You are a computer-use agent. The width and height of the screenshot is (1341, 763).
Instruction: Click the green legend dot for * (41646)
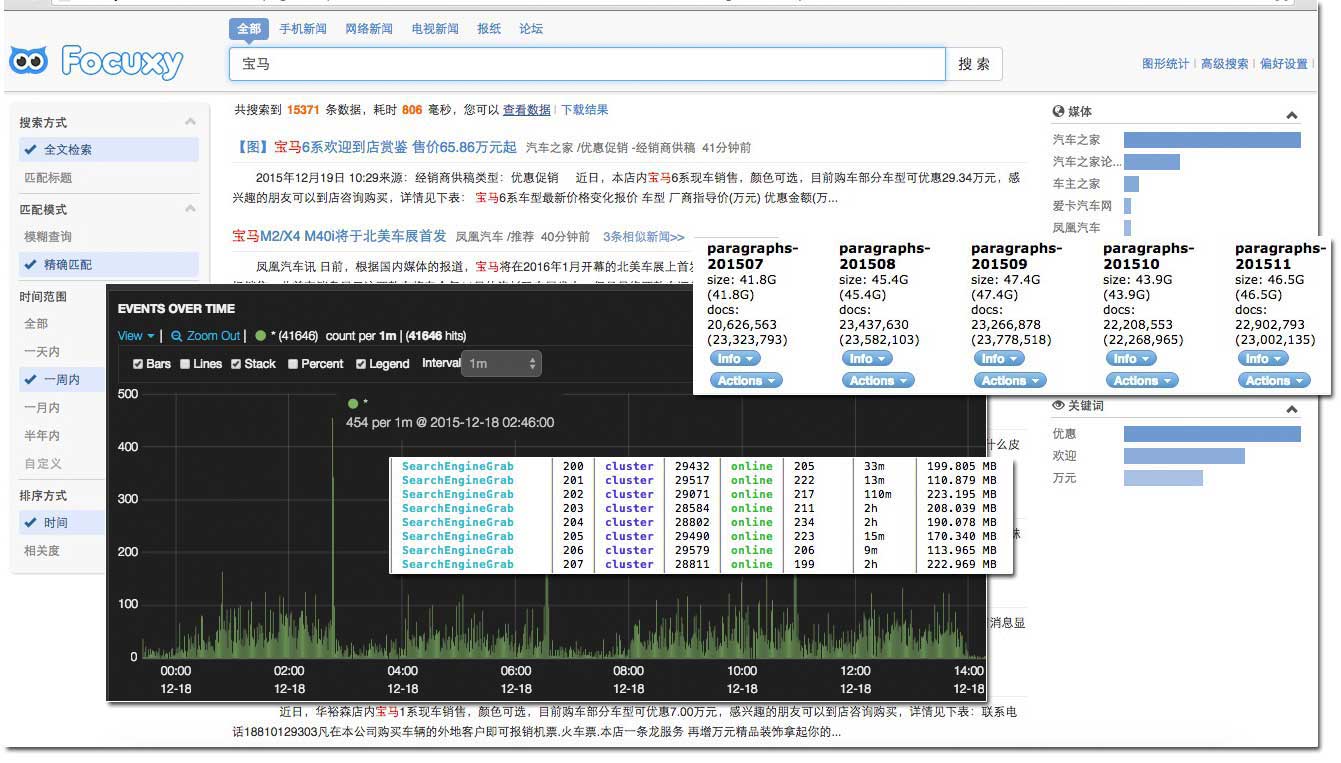[260, 336]
